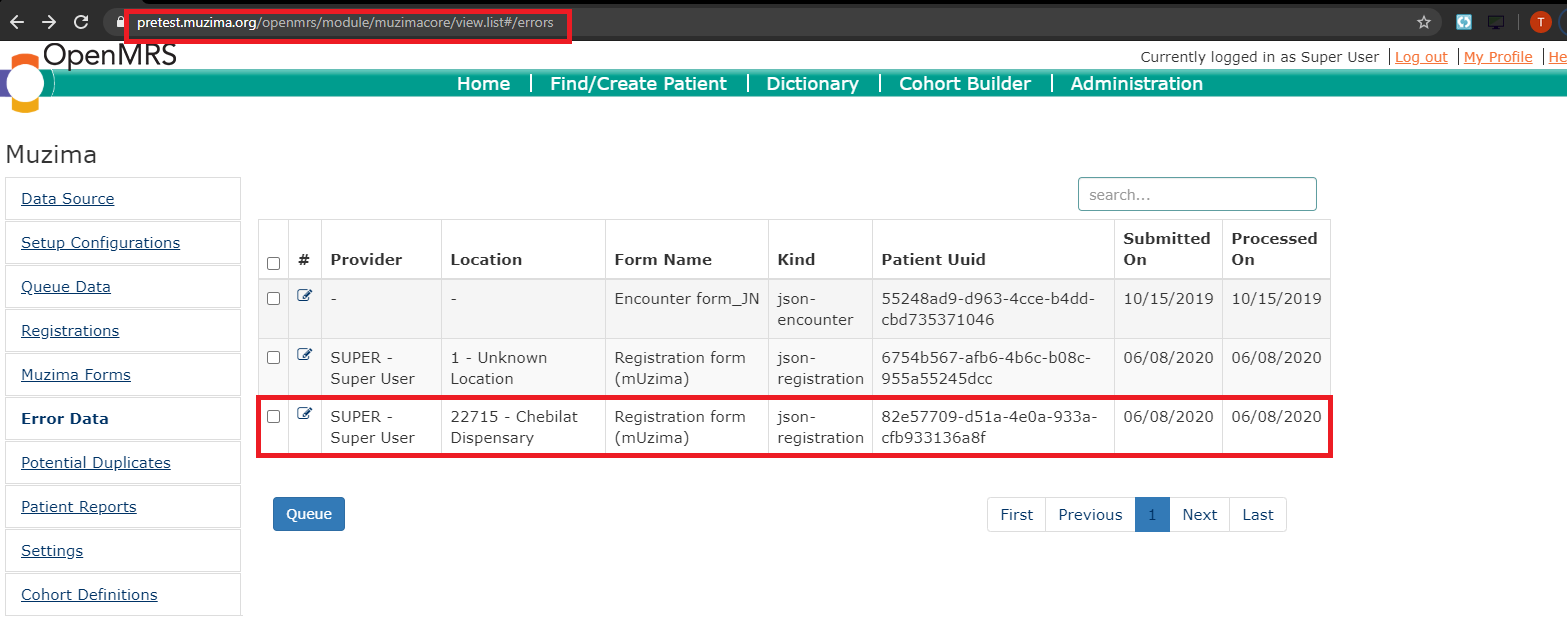Click the uuid starting with 82e57709
Screen dimensions: 1567x636
pos(989,427)
